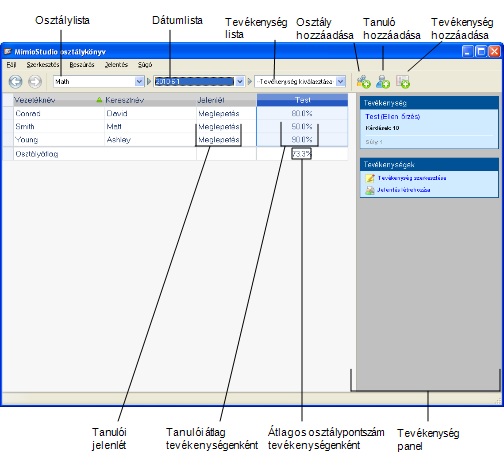
Task: Maximize the MimioStudio window
Action: 481,52
